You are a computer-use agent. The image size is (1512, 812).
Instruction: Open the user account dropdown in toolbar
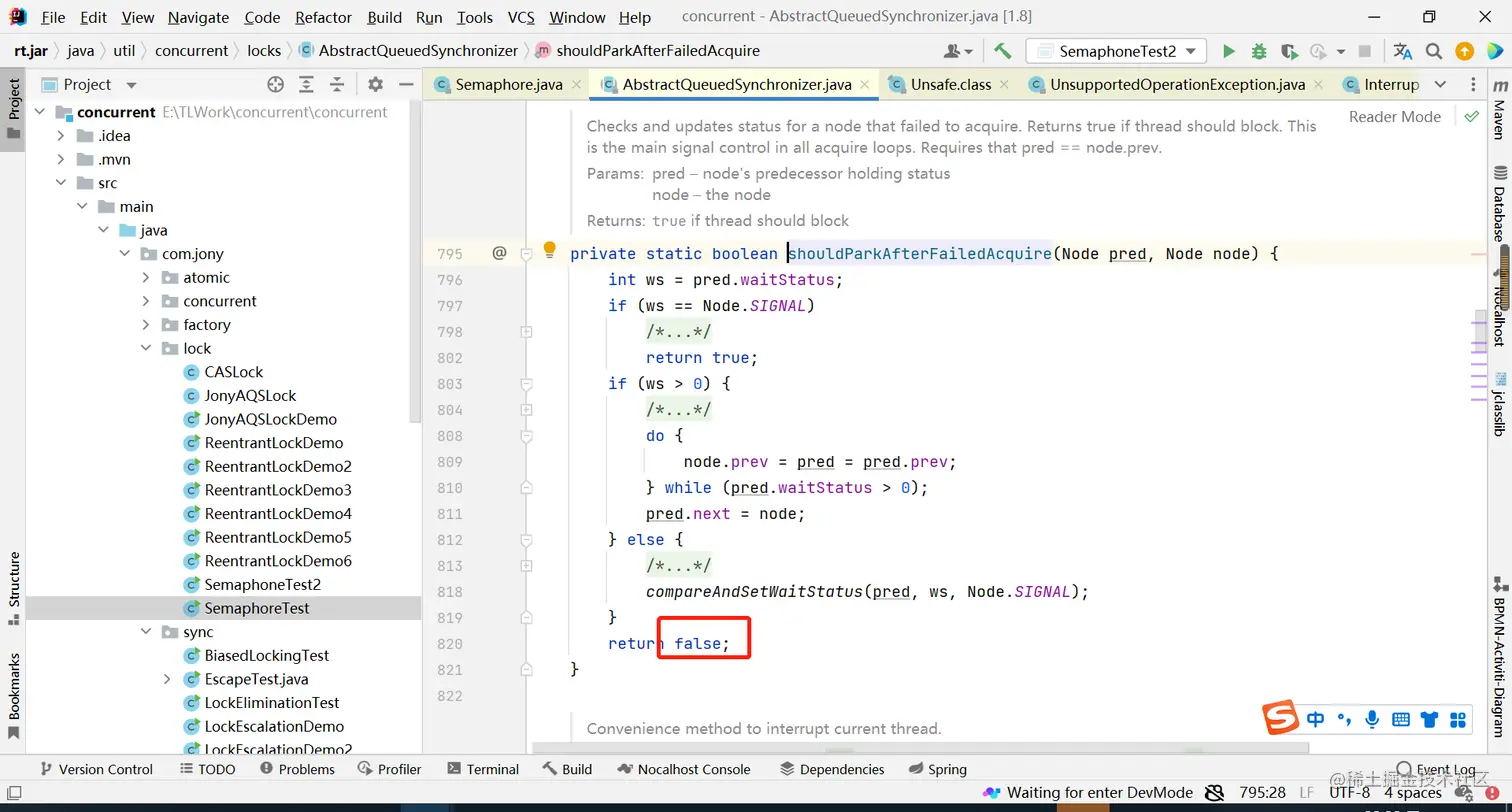[958, 51]
